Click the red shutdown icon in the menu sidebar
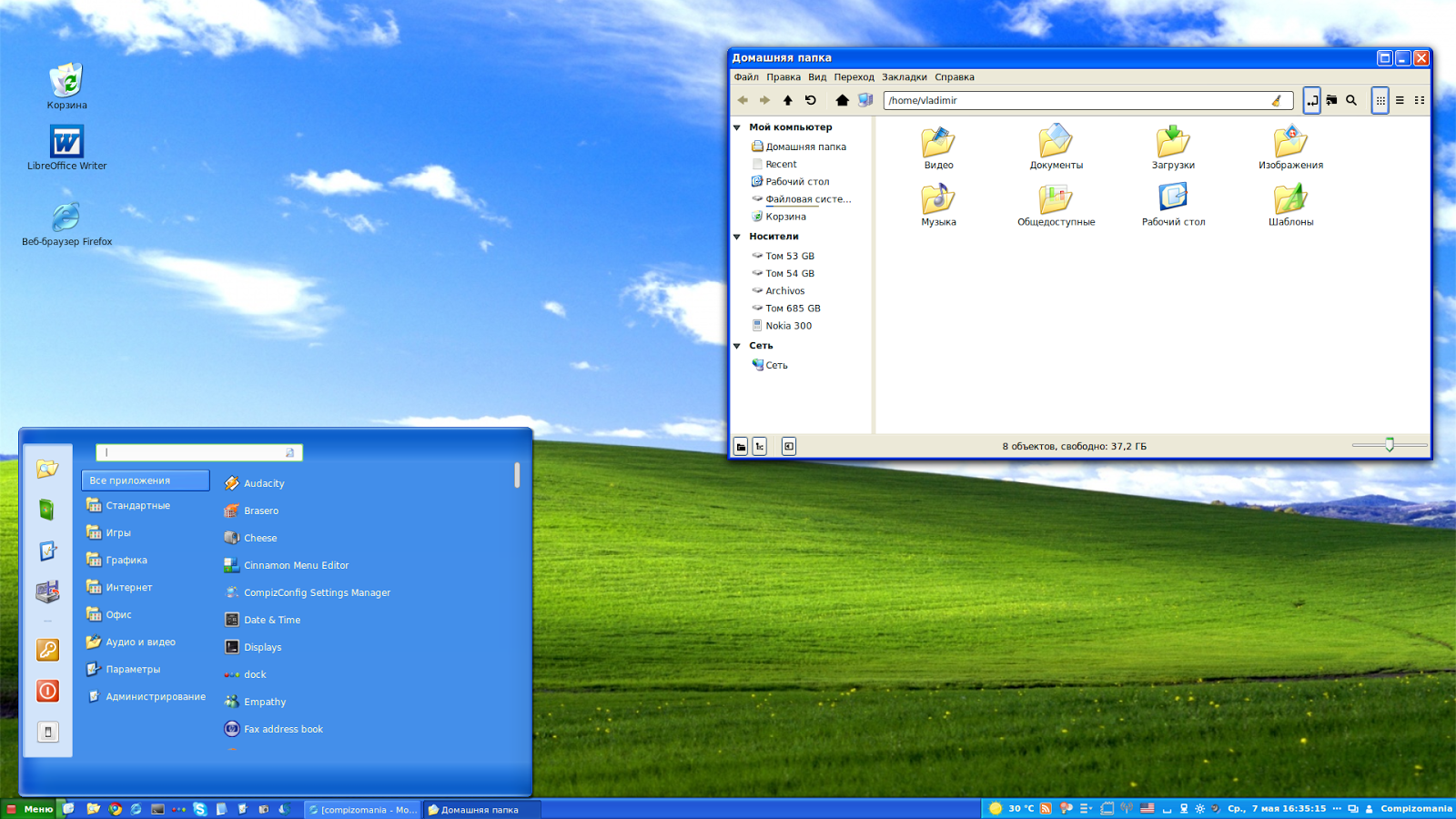Viewport: 1456px width, 819px height. click(47, 692)
